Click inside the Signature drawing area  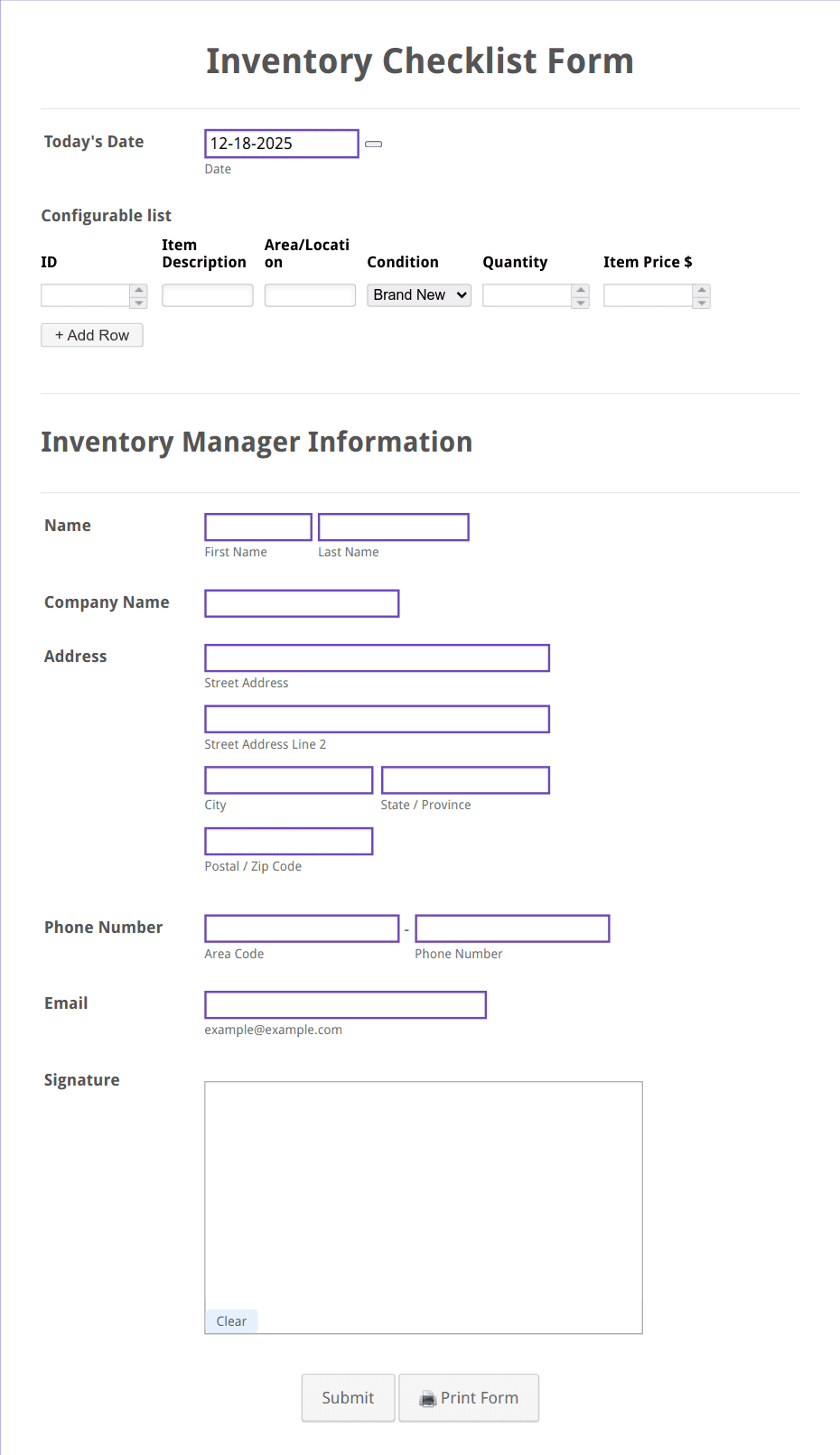click(424, 1201)
